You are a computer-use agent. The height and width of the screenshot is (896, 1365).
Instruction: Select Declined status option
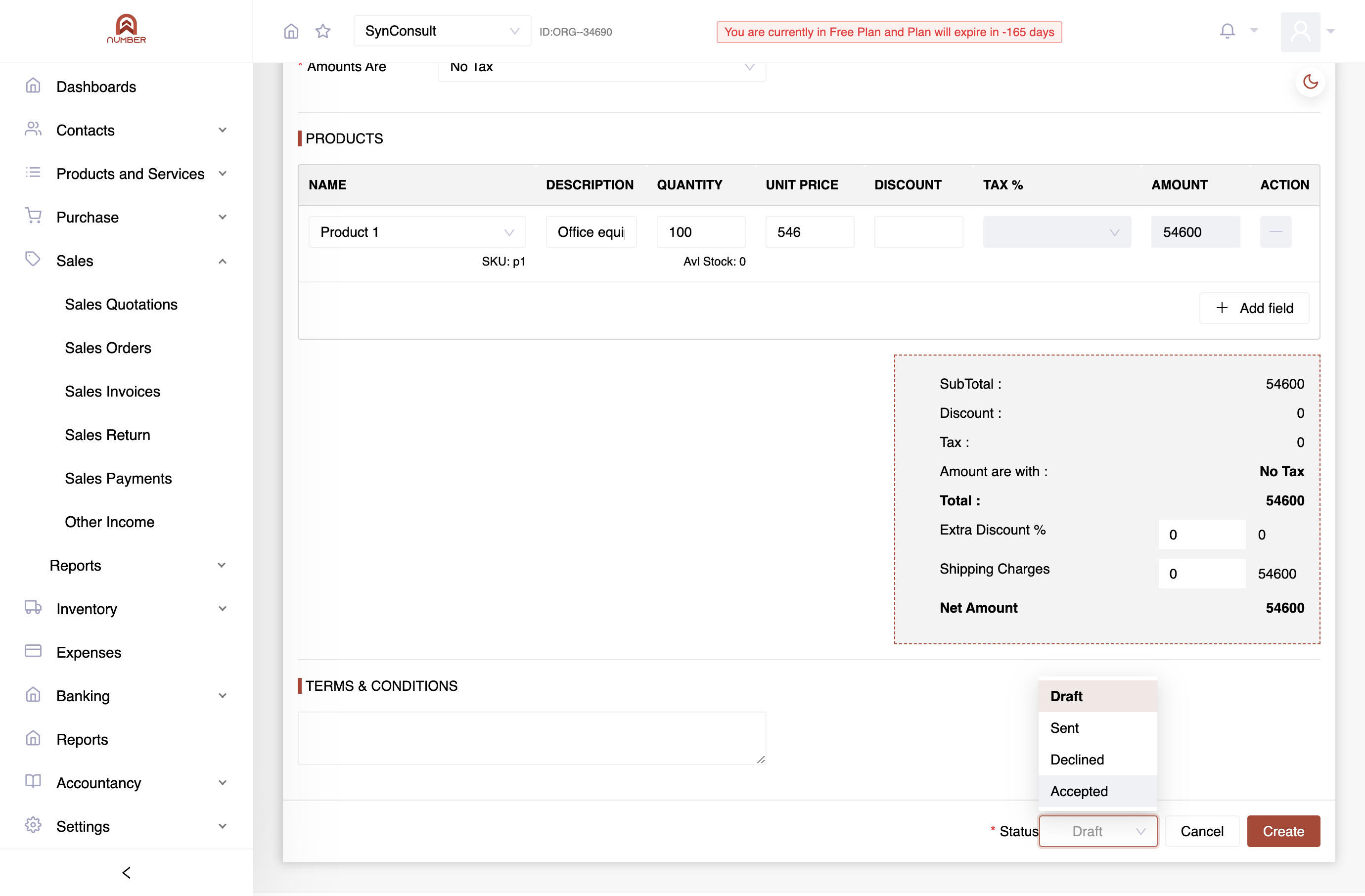(x=1097, y=759)
